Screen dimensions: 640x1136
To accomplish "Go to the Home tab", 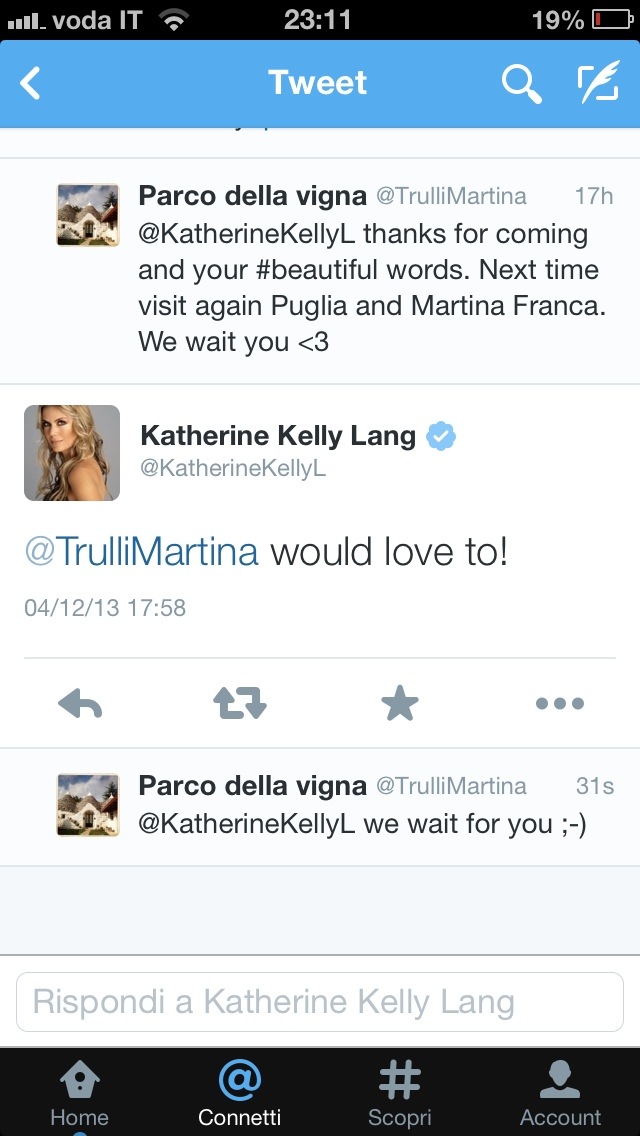I will (x=79, y=1094).
